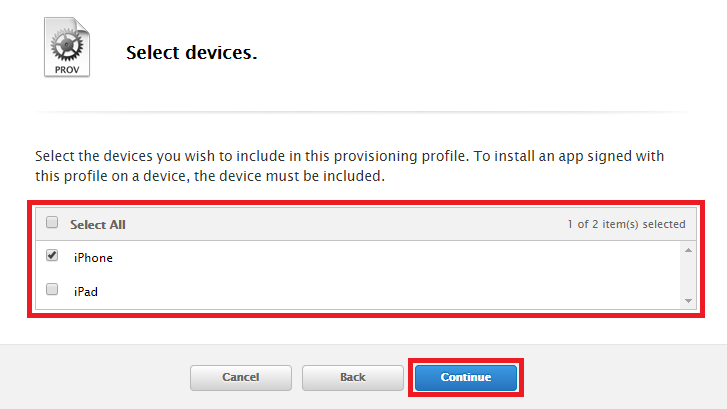Click the 'Select devices.' heading
The height and width of the screenshot is (409, 727).
click(191, 52)
